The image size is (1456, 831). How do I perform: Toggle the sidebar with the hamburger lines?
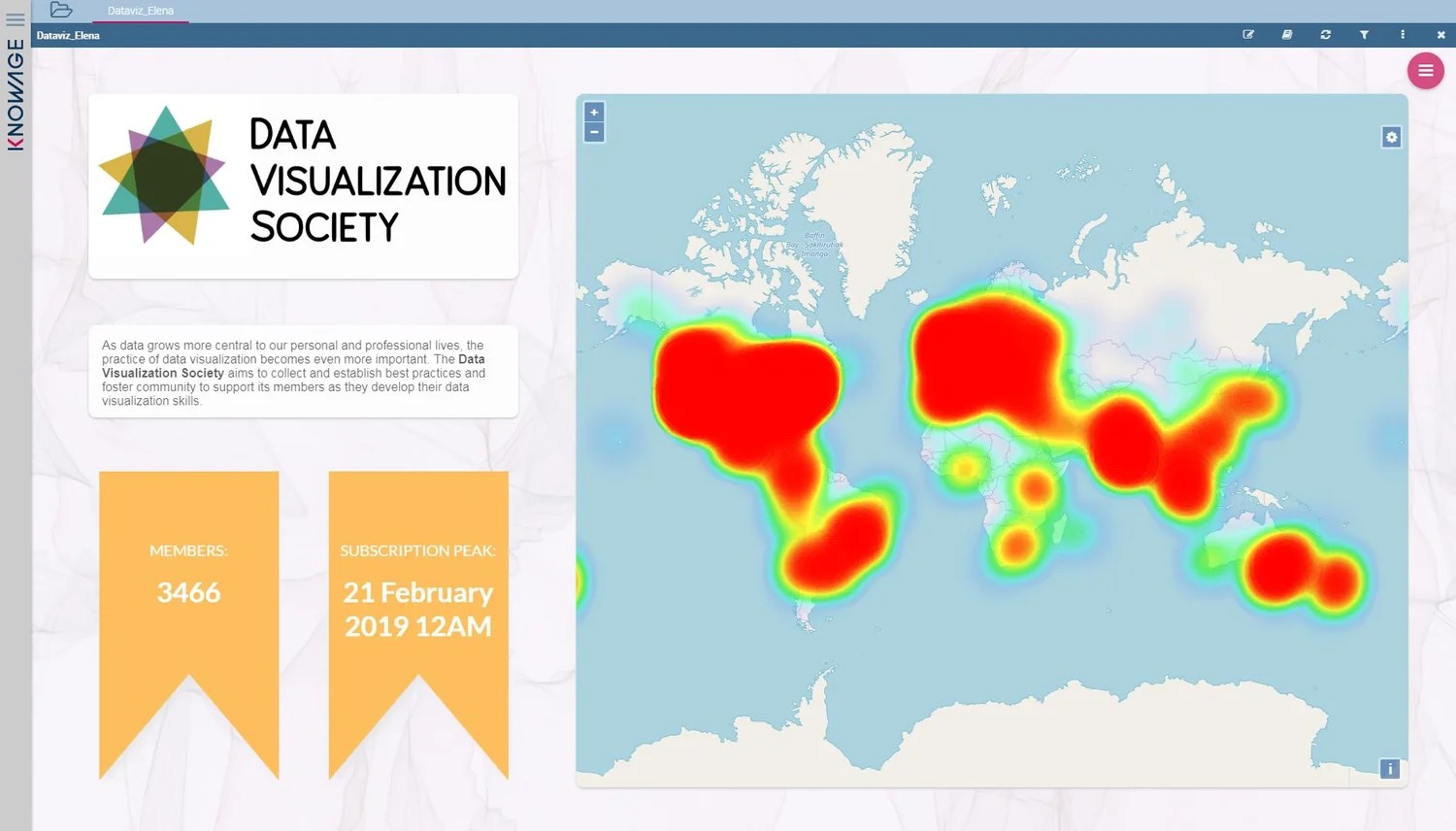click(15, 18)
